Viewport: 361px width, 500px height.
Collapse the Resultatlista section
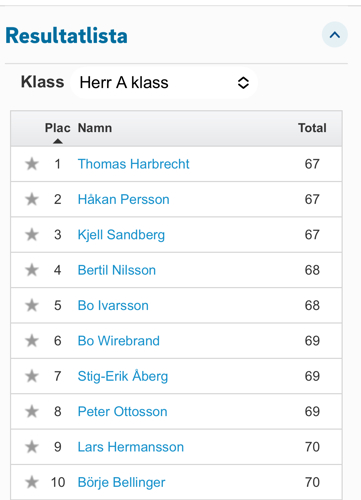[x=335, y=35]
